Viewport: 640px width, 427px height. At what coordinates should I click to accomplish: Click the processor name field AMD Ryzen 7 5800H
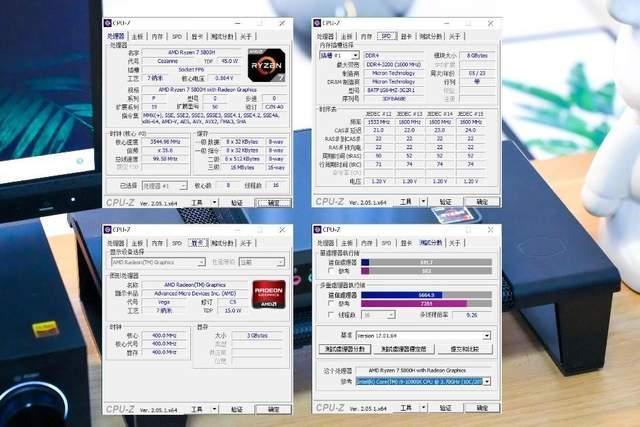191,52
